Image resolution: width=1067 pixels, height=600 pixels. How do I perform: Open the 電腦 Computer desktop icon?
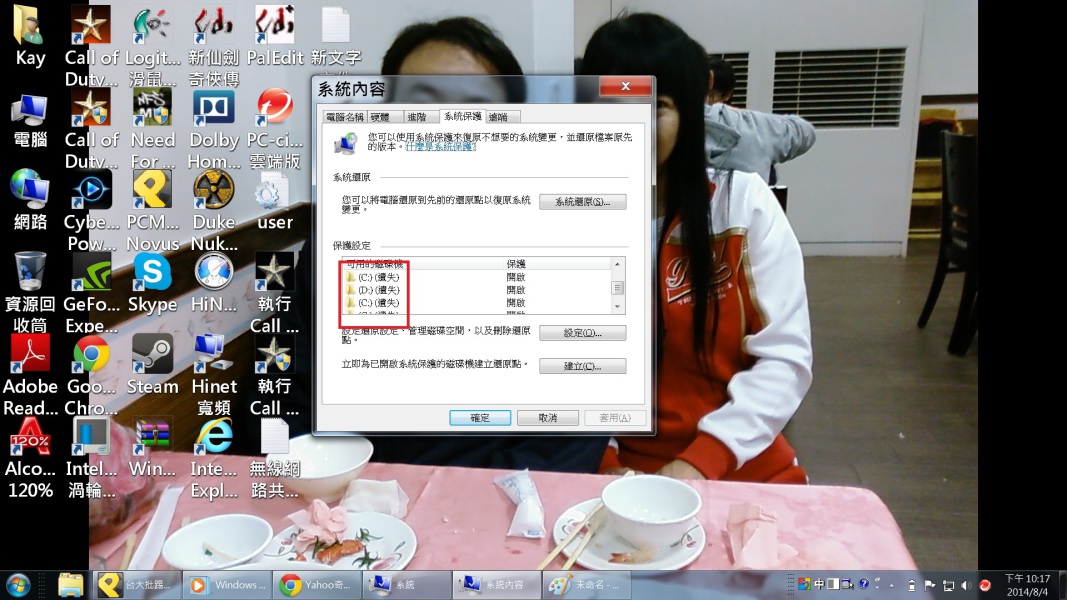[30, 121]
